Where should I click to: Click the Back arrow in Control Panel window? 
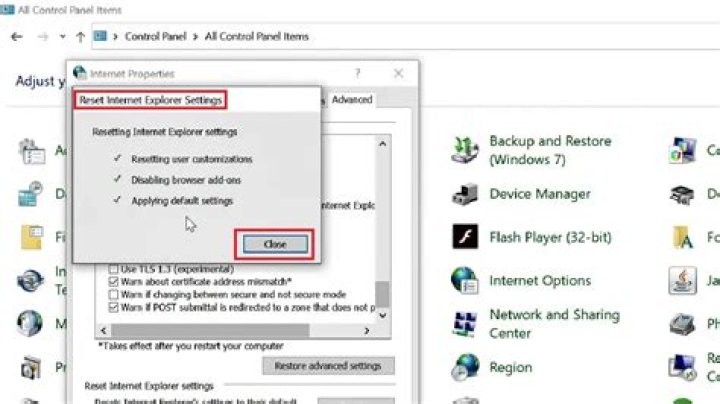17,36
